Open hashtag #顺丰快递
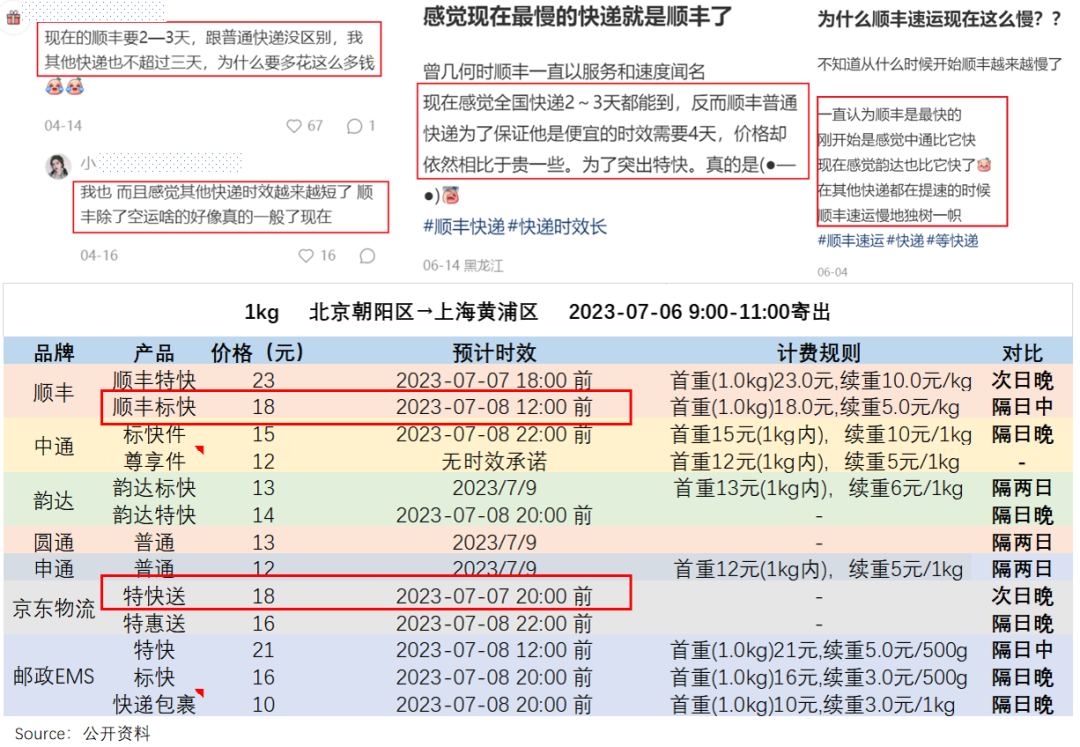 [464, 227]
